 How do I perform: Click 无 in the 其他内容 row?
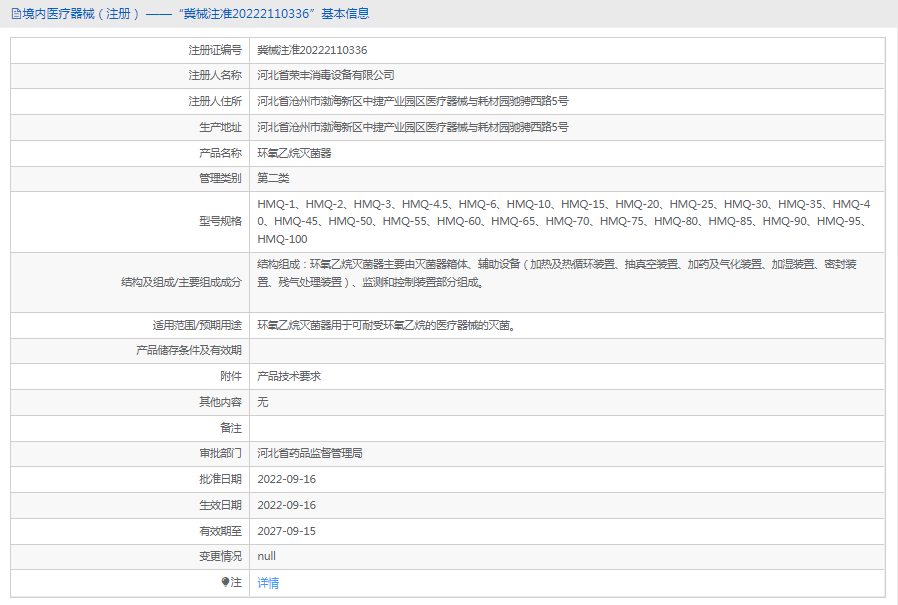[x=262, y=402]
